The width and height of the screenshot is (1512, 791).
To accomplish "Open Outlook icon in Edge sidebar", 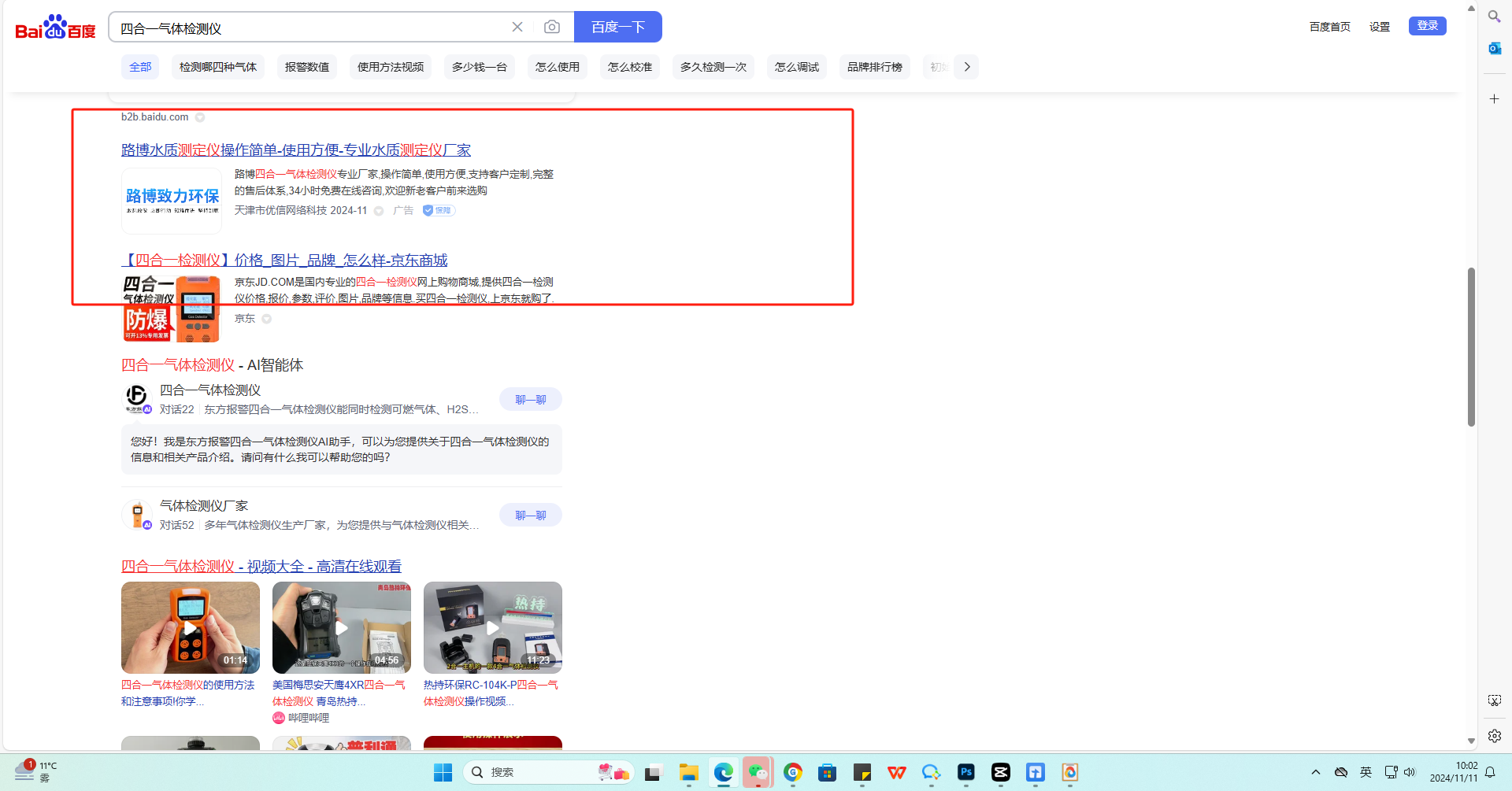I will tap(1494, 49).
